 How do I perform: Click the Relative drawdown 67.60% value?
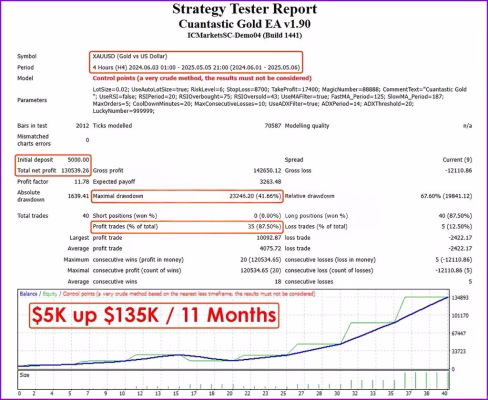(x=446, y=196)
